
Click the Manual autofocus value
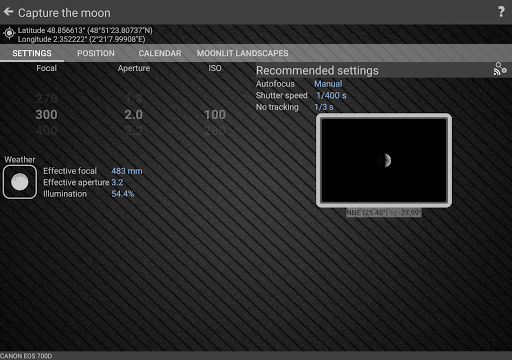click(x=328, y=84)
